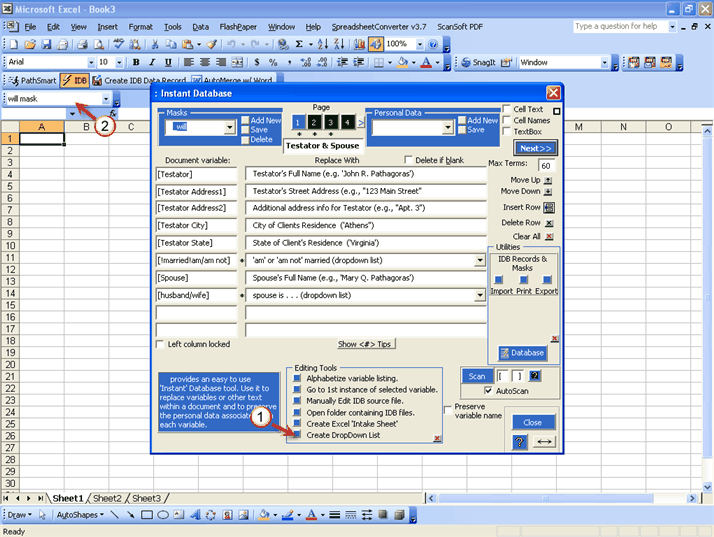Click the Move Up arrow icon
The height and width of the screenshot is (537, 714).
548,179
